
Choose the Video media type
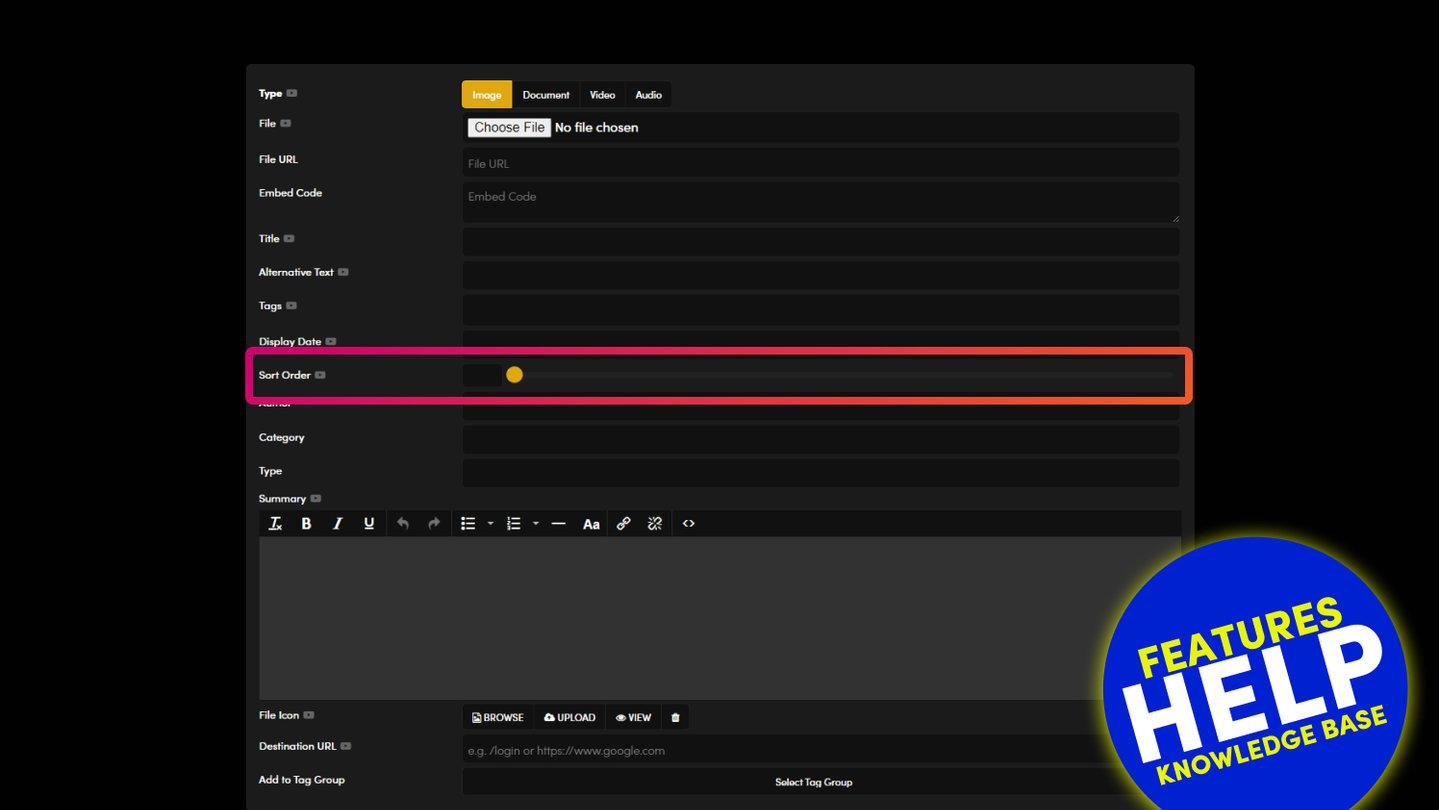click(602, 95)
